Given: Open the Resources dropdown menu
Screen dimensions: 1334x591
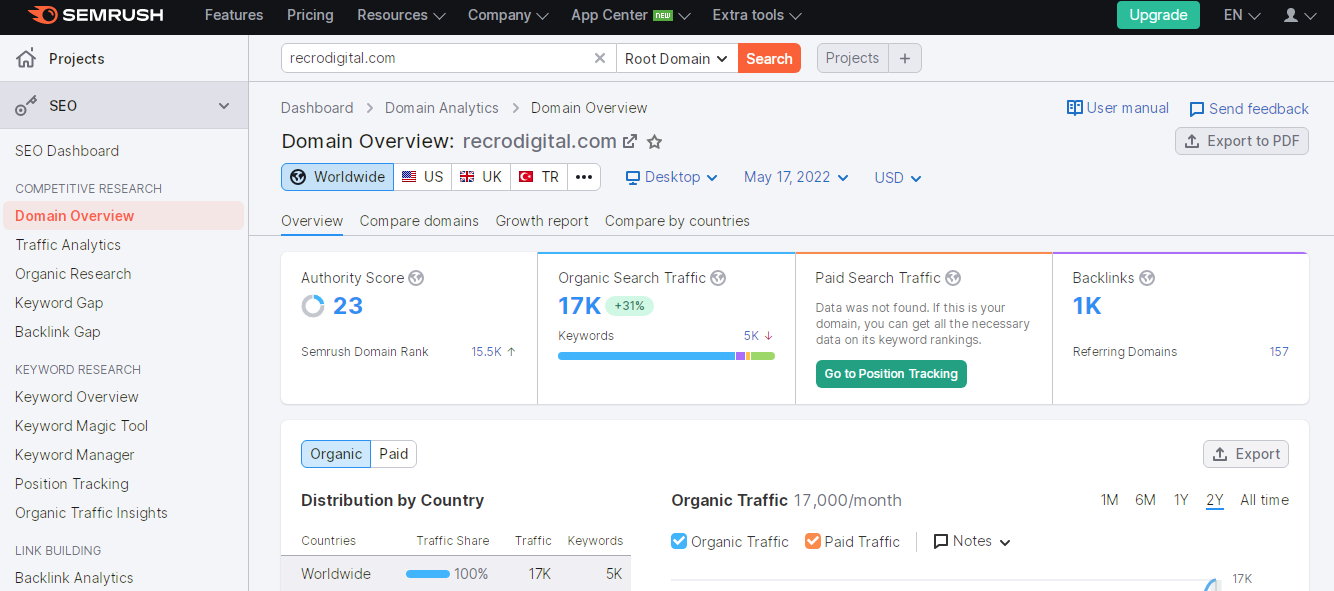Looking at the screenshot, I should (401, 15).
